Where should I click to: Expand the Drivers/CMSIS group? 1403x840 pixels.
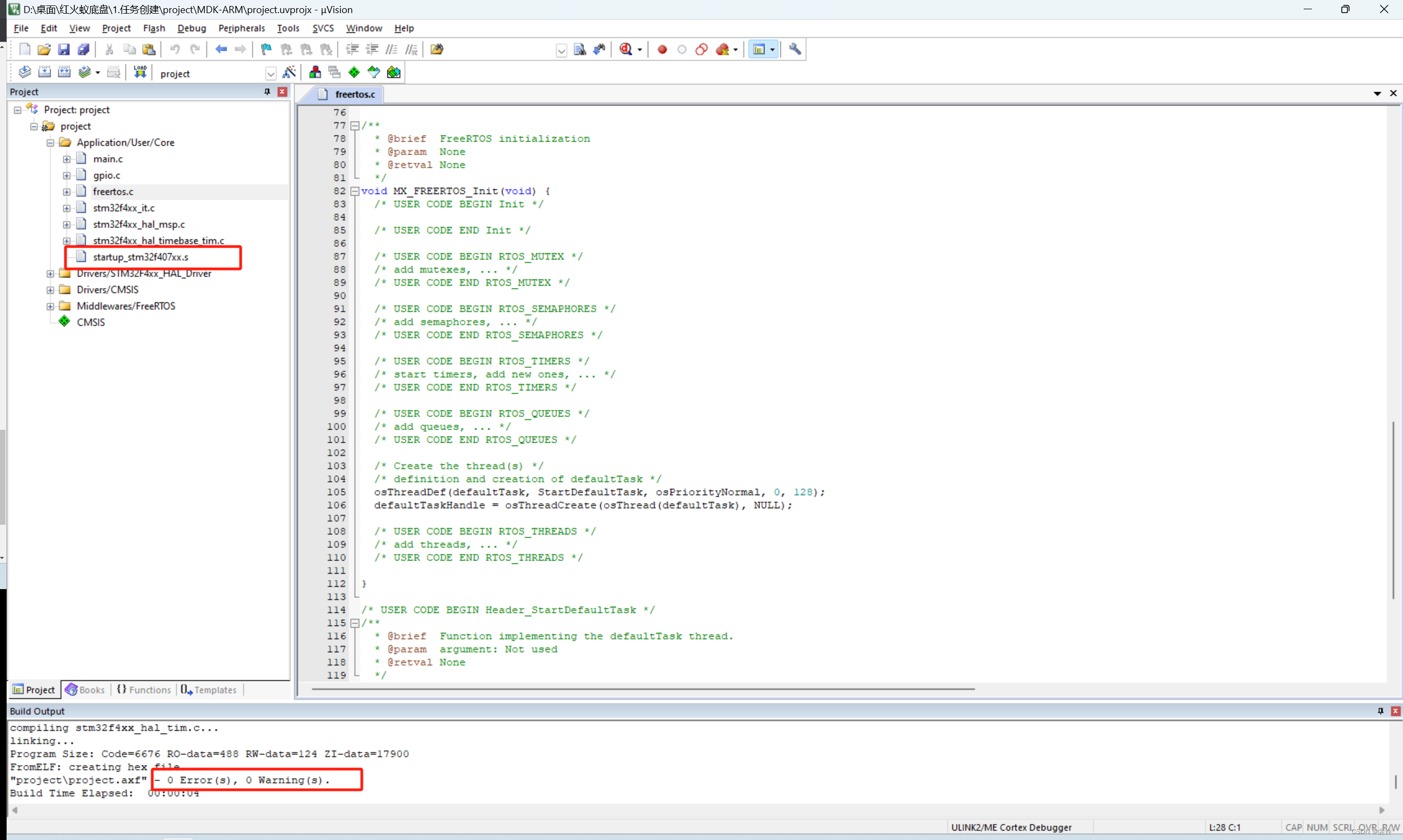(x=50, y=289)
